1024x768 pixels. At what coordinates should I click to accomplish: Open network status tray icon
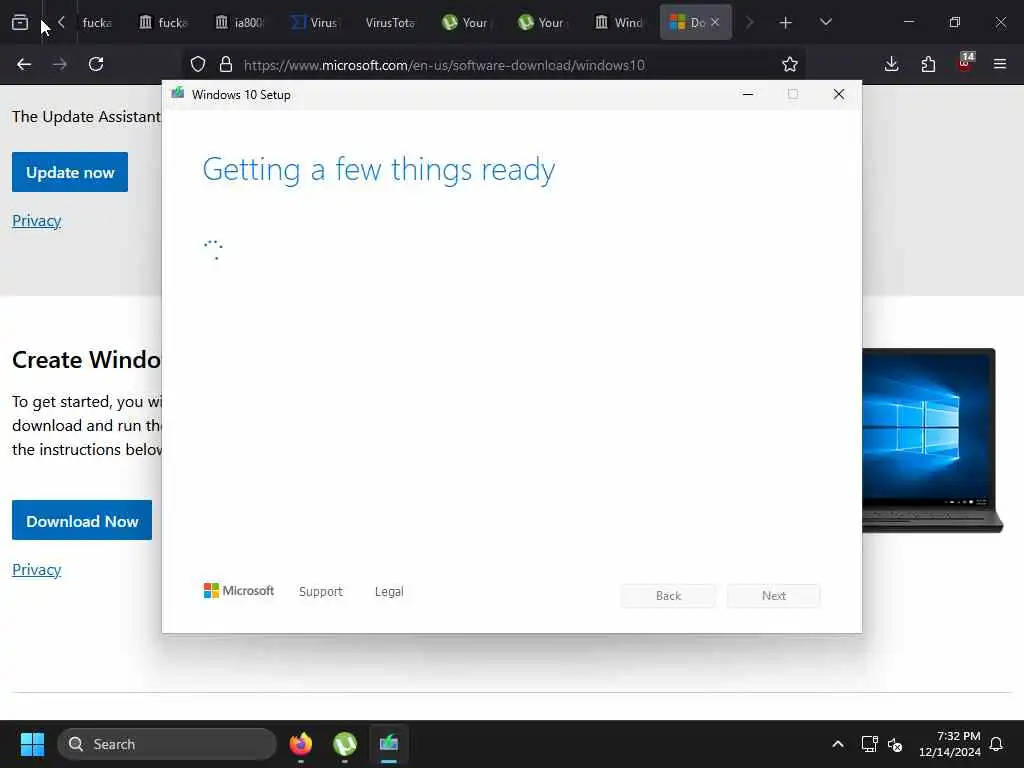pyautogui.click(x=869, y=744)
